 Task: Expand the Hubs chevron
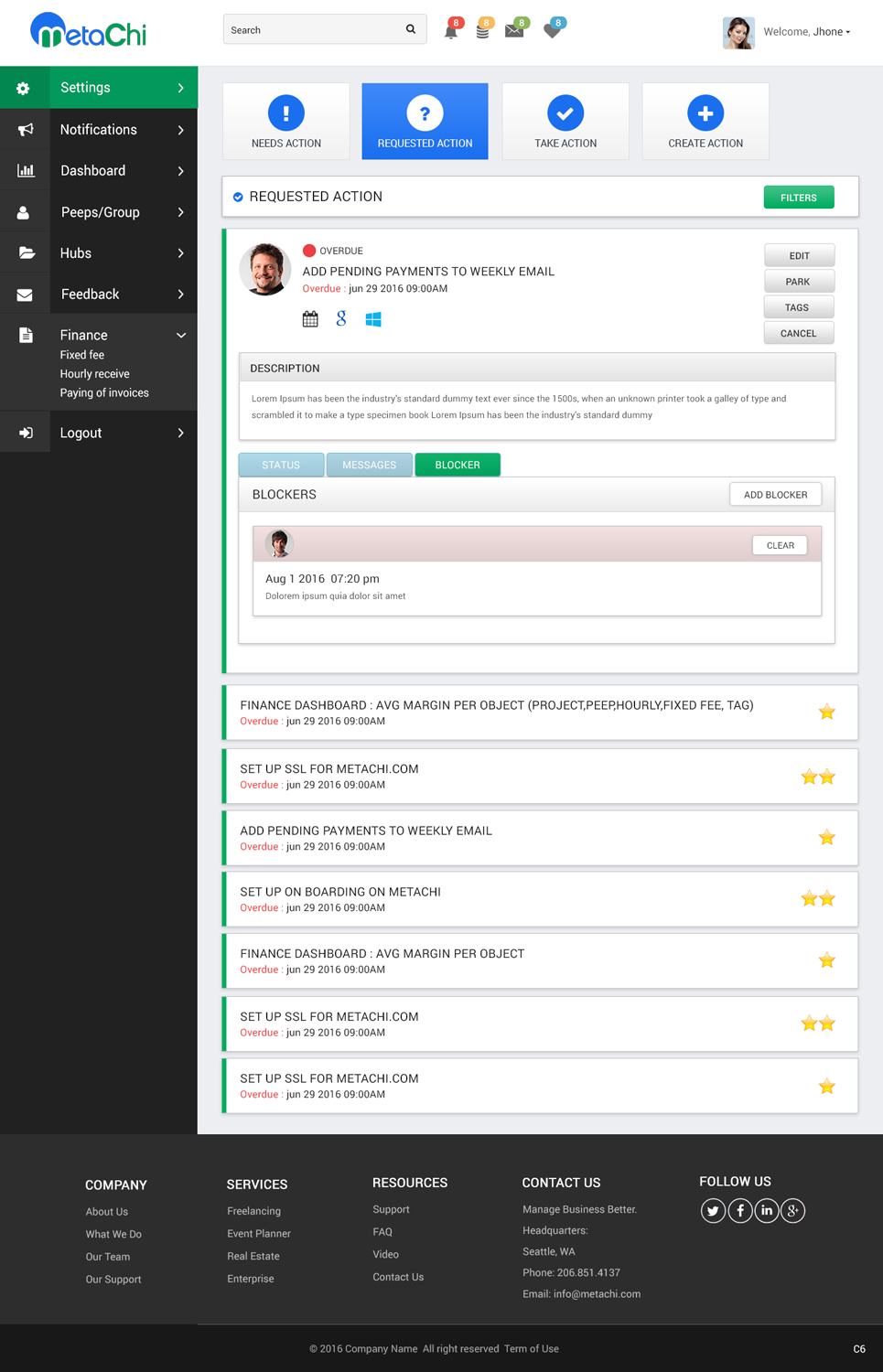181,253
